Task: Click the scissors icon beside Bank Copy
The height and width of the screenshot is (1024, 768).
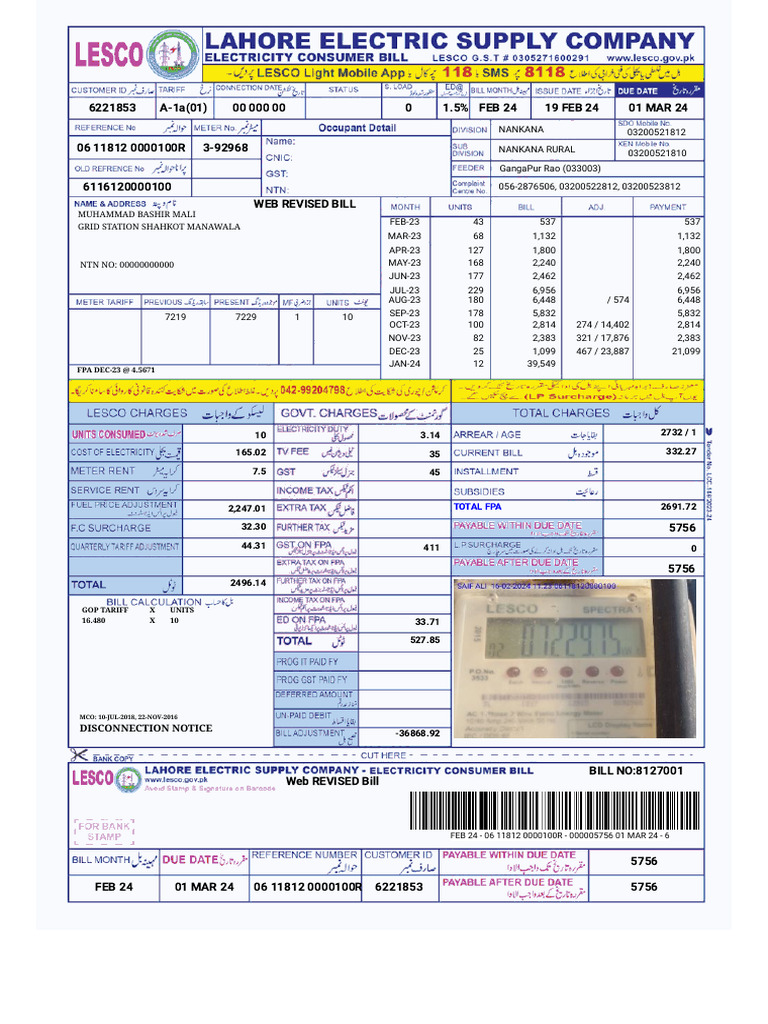Action: 78,755
